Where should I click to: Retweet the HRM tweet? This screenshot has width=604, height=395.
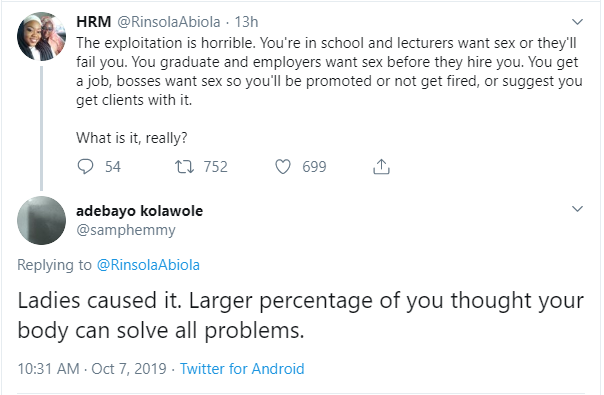185,167
